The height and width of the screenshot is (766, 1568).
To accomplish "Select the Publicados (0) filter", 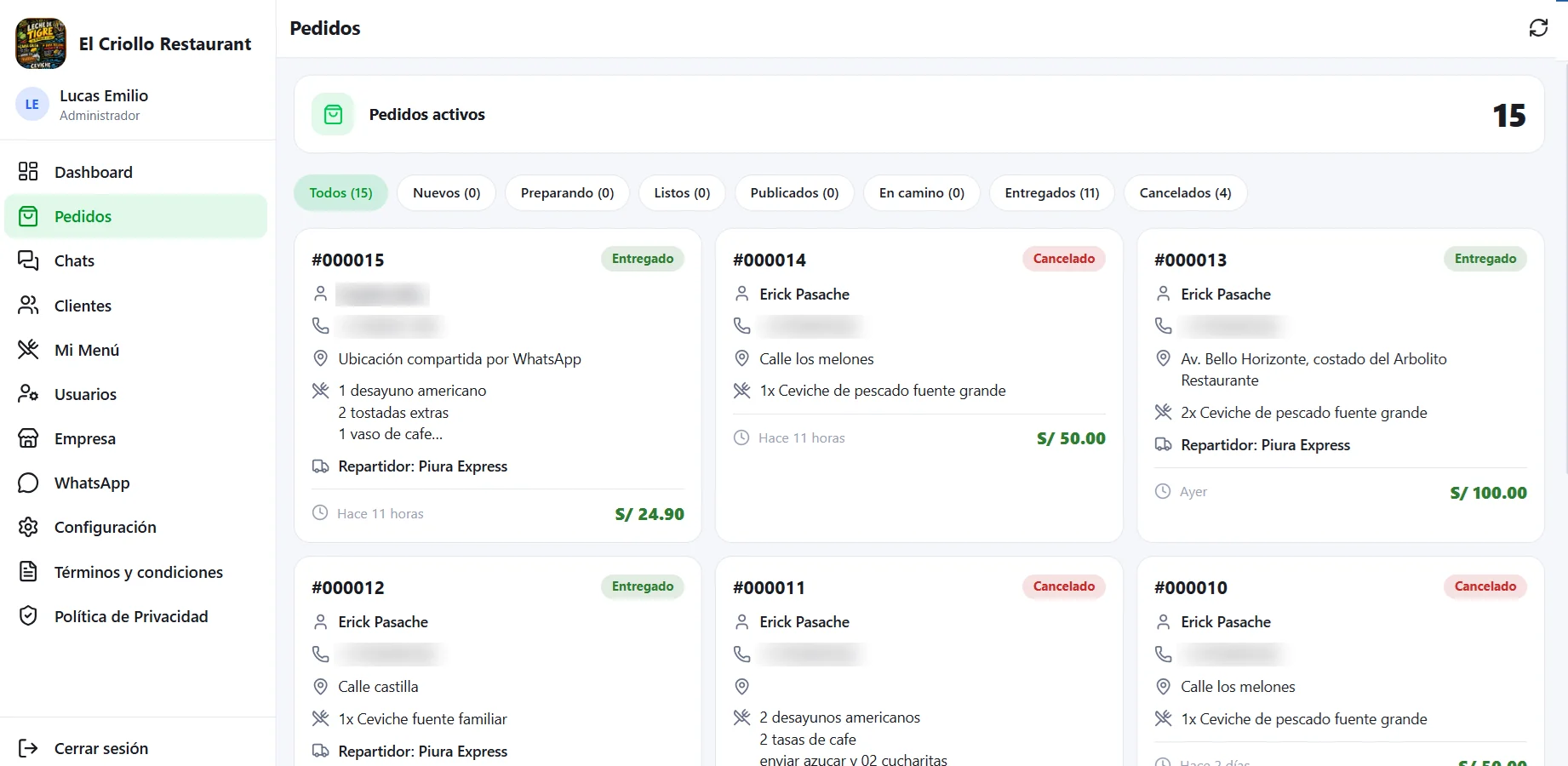I will click(x=794, y=193).
